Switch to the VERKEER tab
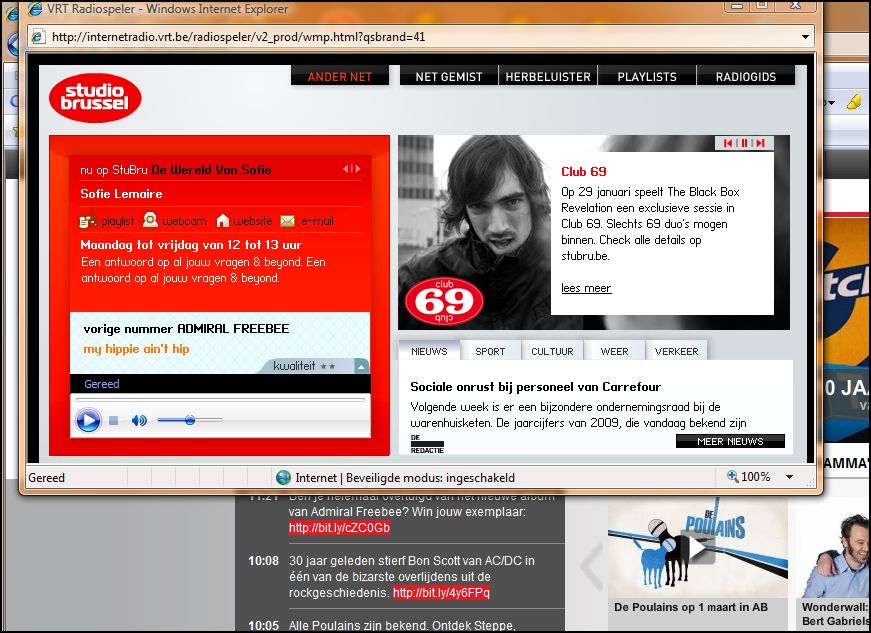This screenshot has height=633, width=871. pos(677,351)
